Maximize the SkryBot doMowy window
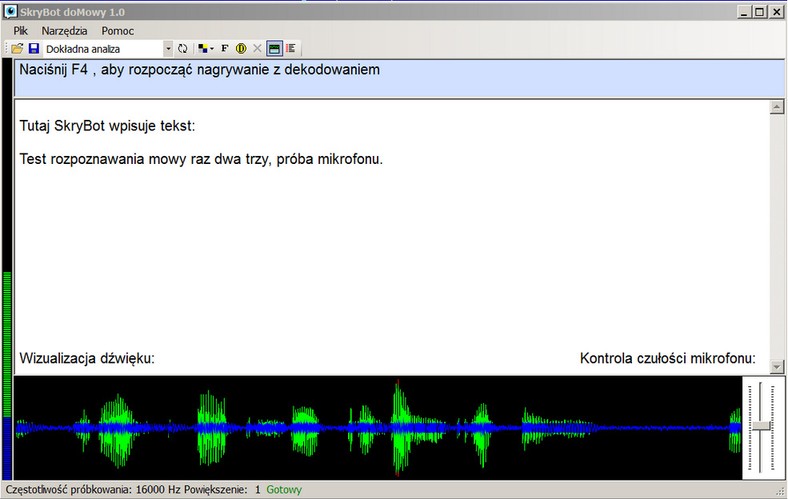 pos(759,12)
